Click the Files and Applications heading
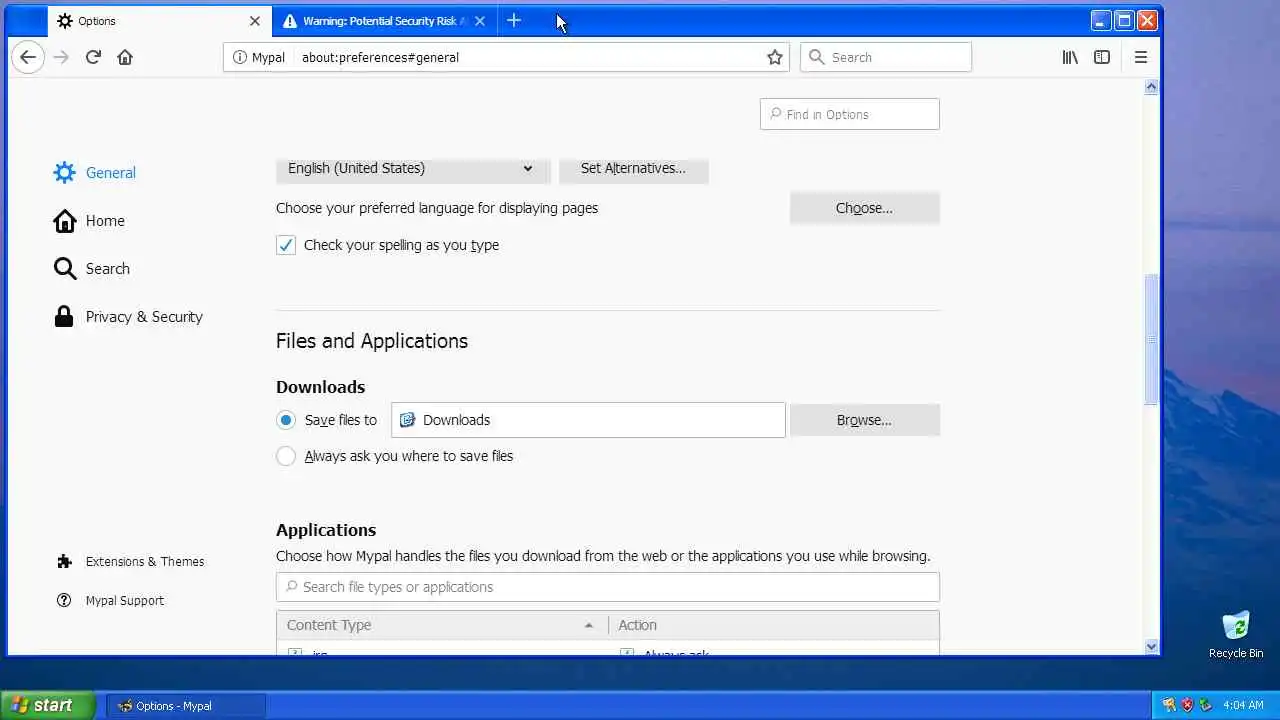 click(372, 341)
